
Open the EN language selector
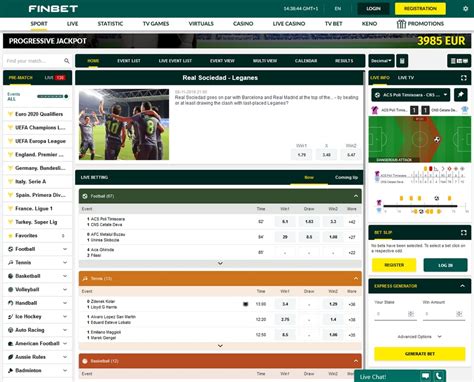click(338, 9)
